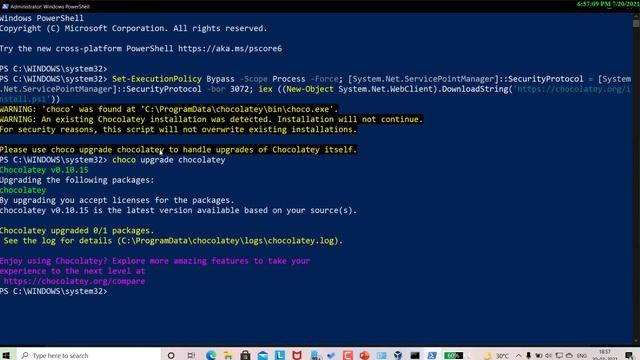Select active PowerShell taskbar icon
640x360 pixels.
(x=432, y=355)
